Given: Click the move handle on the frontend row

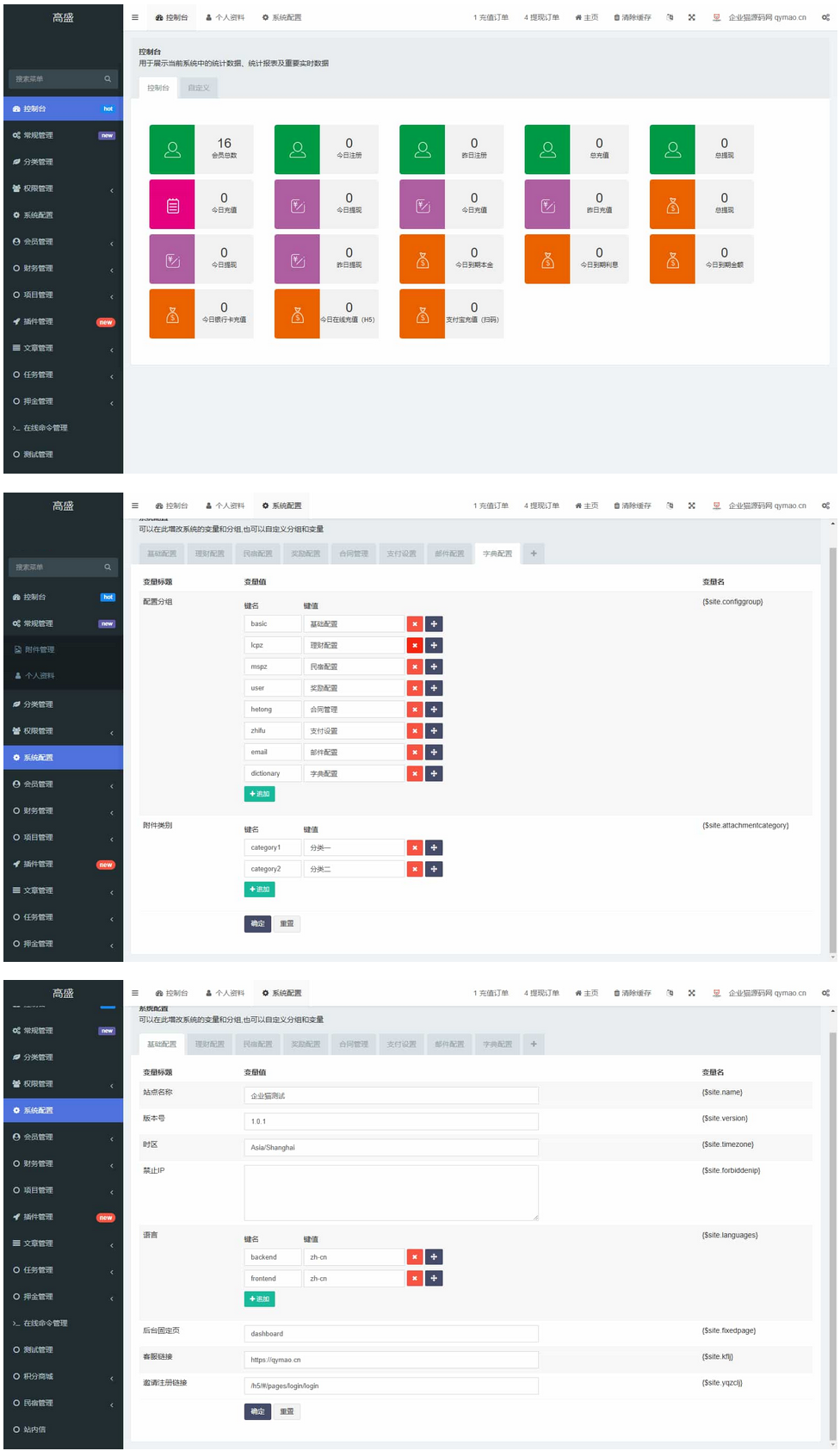Looking at the screenshot, I should pos(434,1279).
